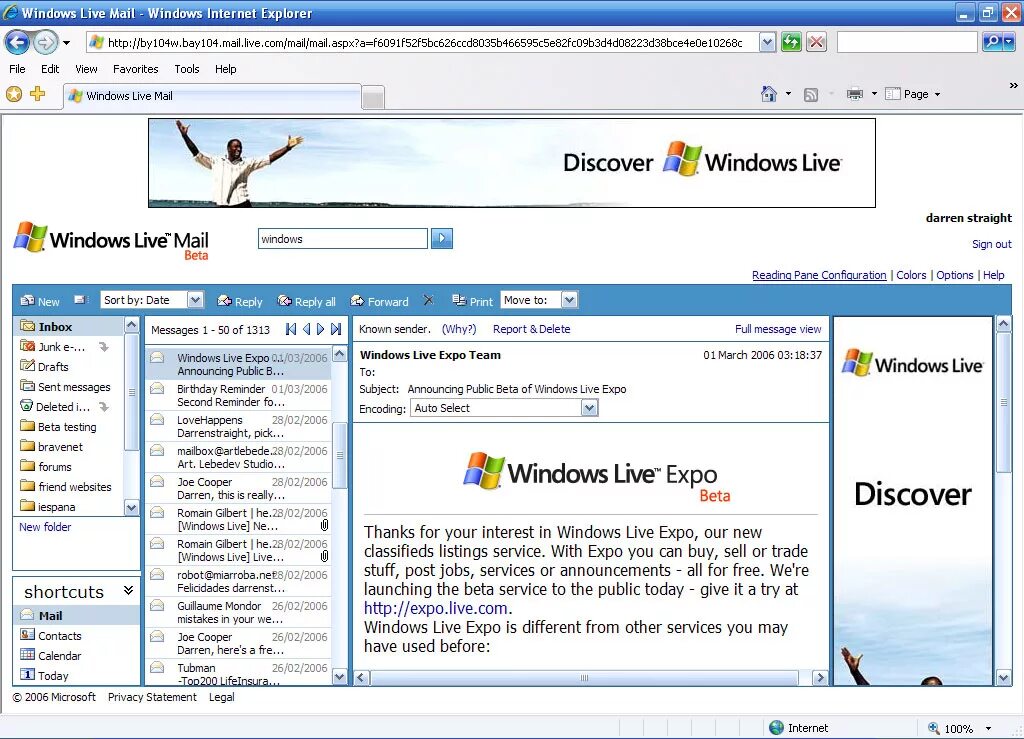
Task: Click the Reply toolbar button
Action: coord(240,301)
